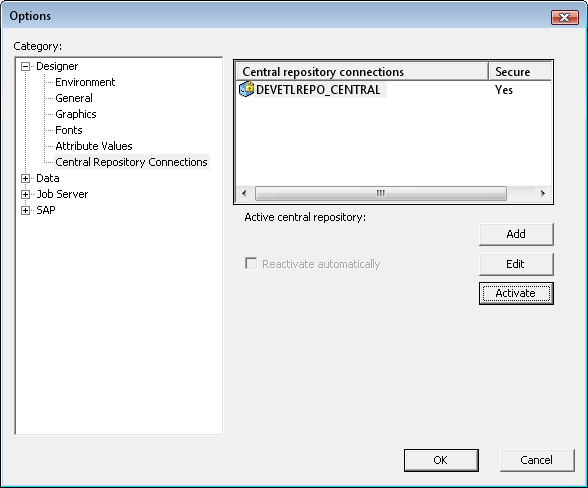Close the Options dialog with the X

click(x=564, y=17)
